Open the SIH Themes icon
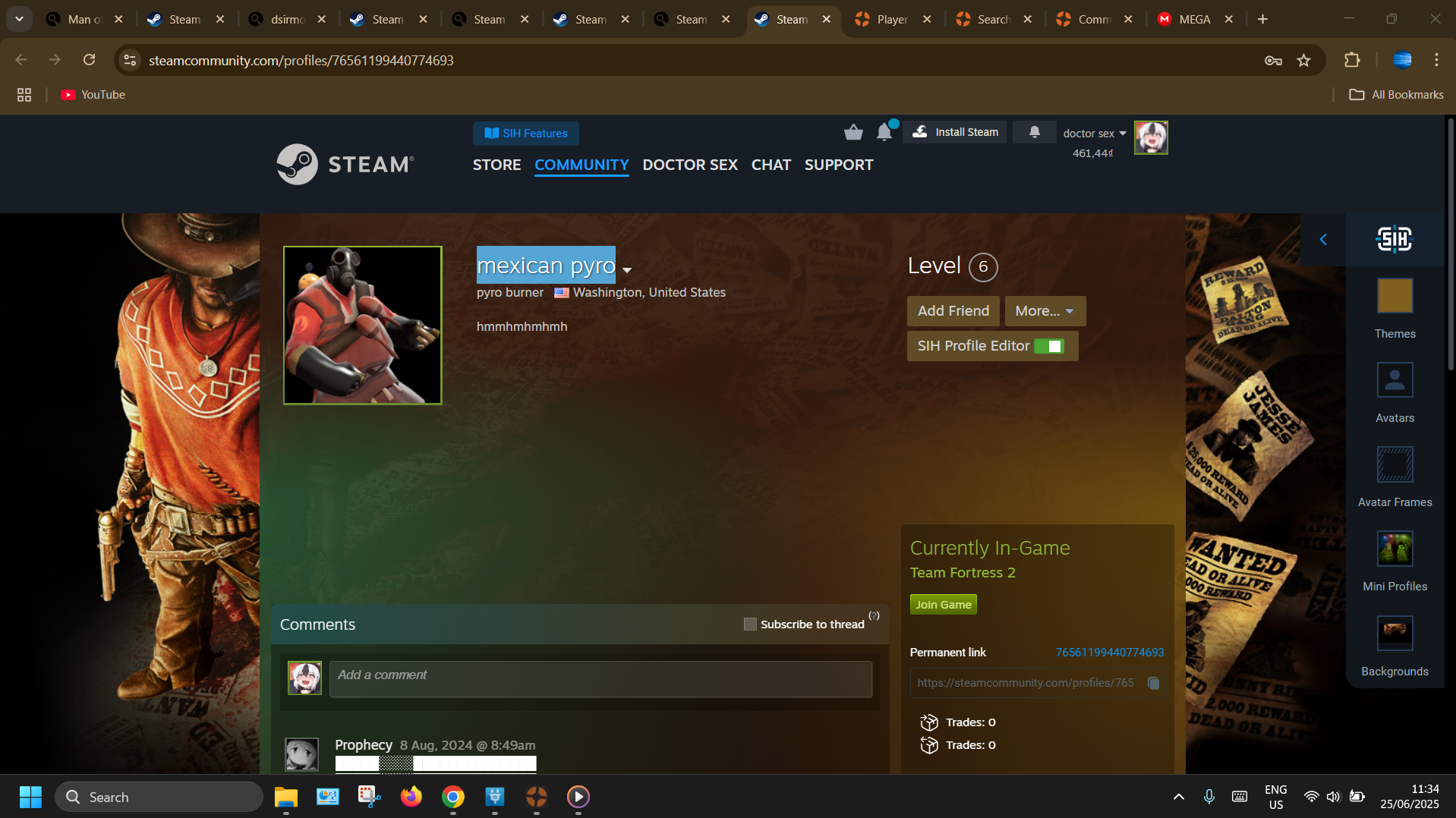 point(1395,296)
